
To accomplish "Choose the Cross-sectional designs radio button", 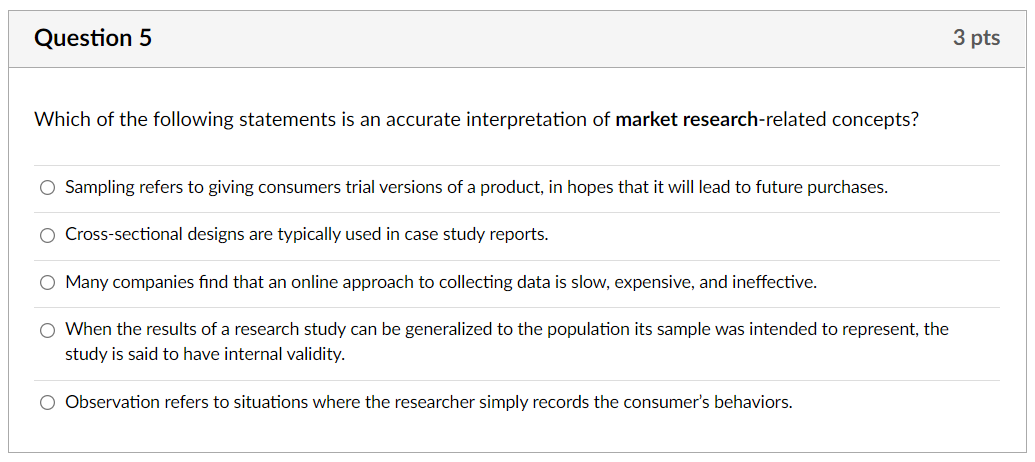I will pyautogui.click(x=47, y=235).
